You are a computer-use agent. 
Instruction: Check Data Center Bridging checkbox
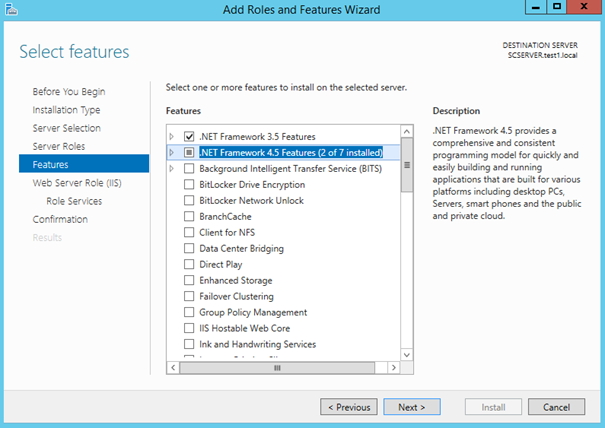(189, 249)
